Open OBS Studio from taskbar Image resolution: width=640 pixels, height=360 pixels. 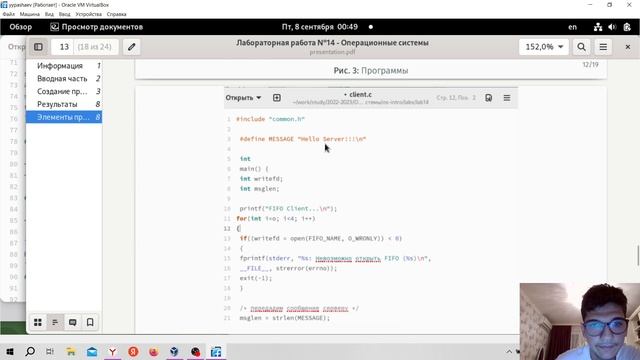[195, 351]
